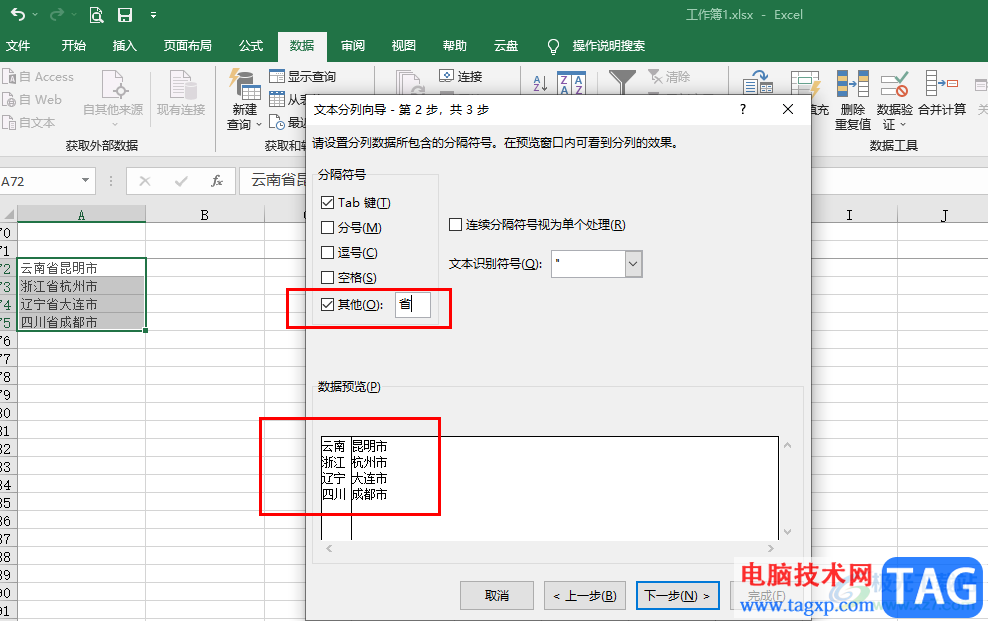Open the 视图 ribbon tab
This screenshot has height=621, width=988.
point(403,45)
